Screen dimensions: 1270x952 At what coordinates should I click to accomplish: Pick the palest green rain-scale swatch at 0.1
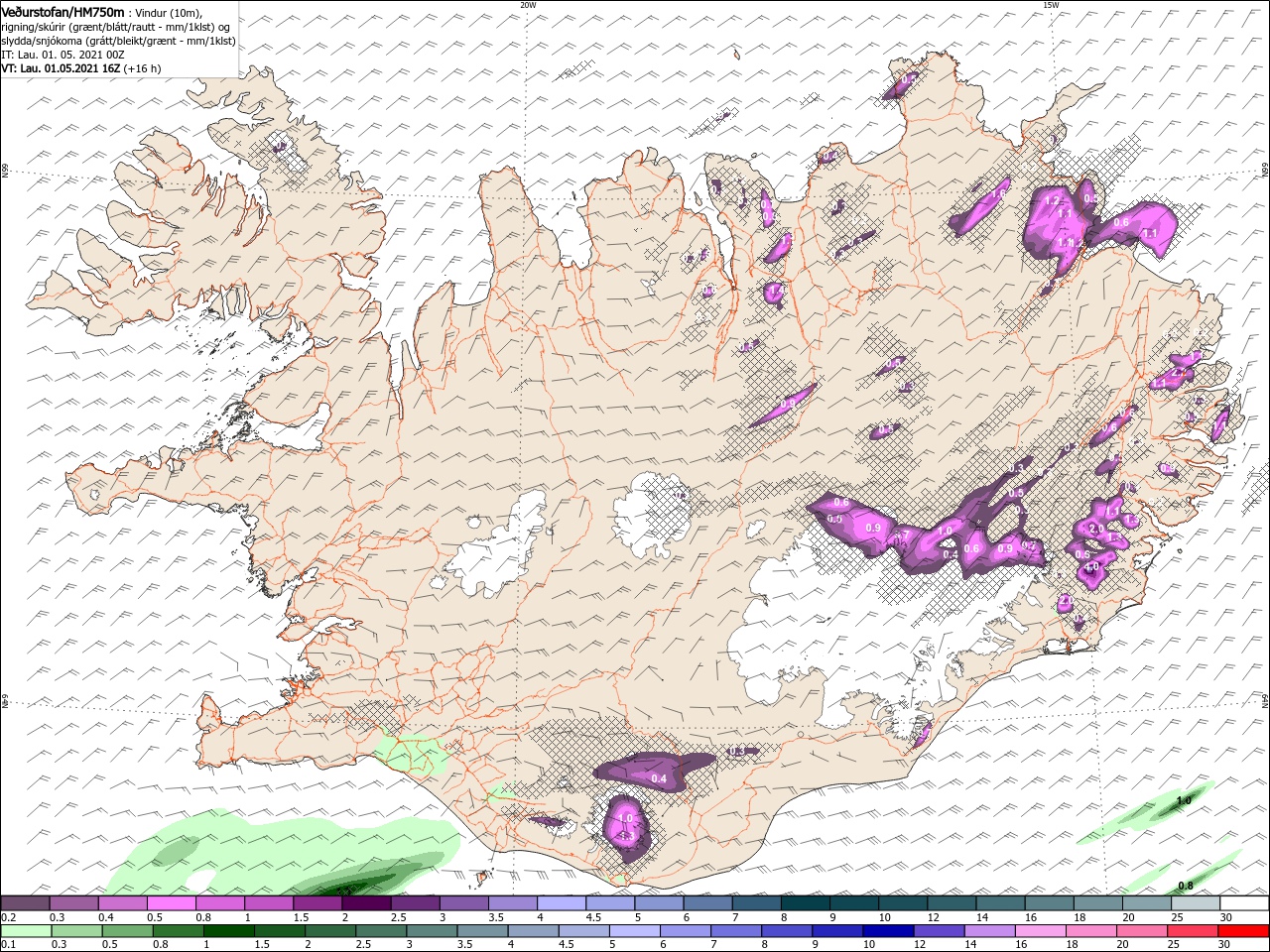coord(25,931)
